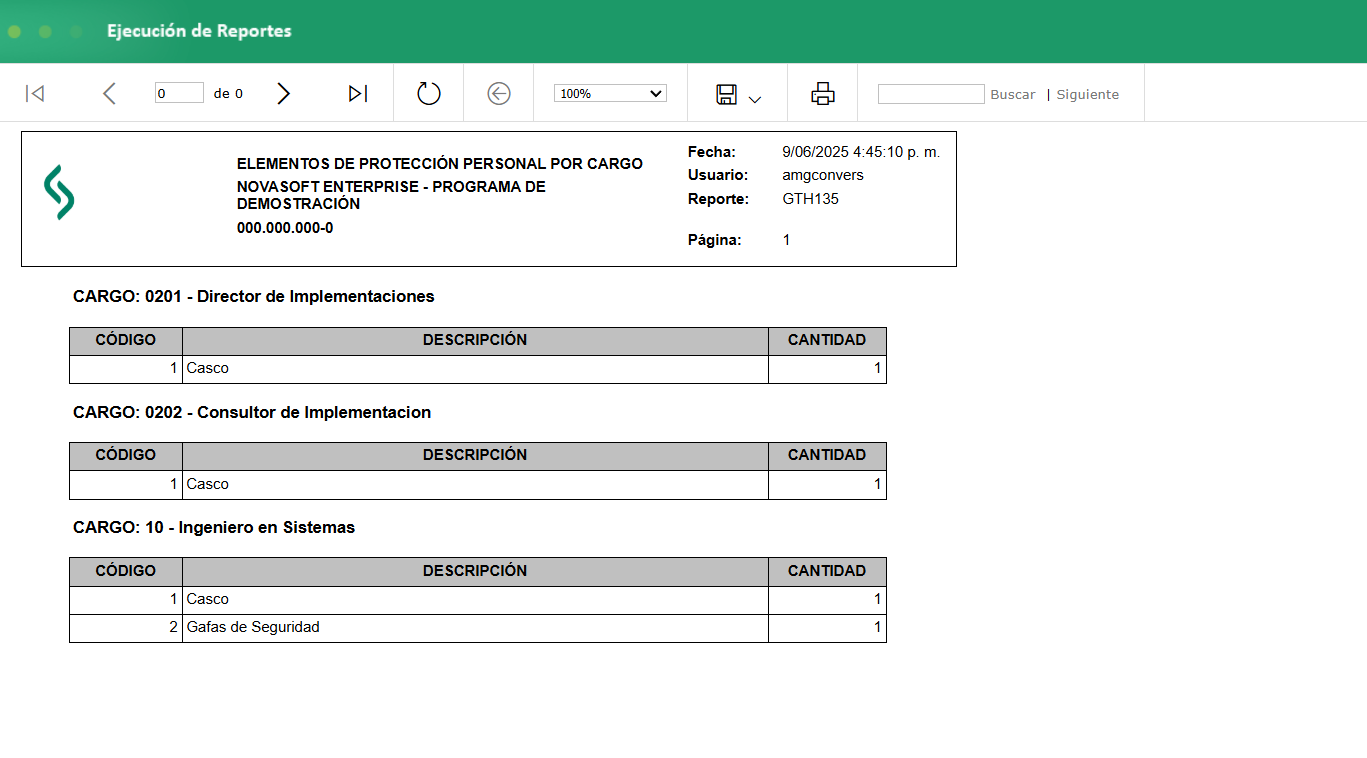
Task: Select the Gafas de Seguridad row
Action: tap(478, 628)
